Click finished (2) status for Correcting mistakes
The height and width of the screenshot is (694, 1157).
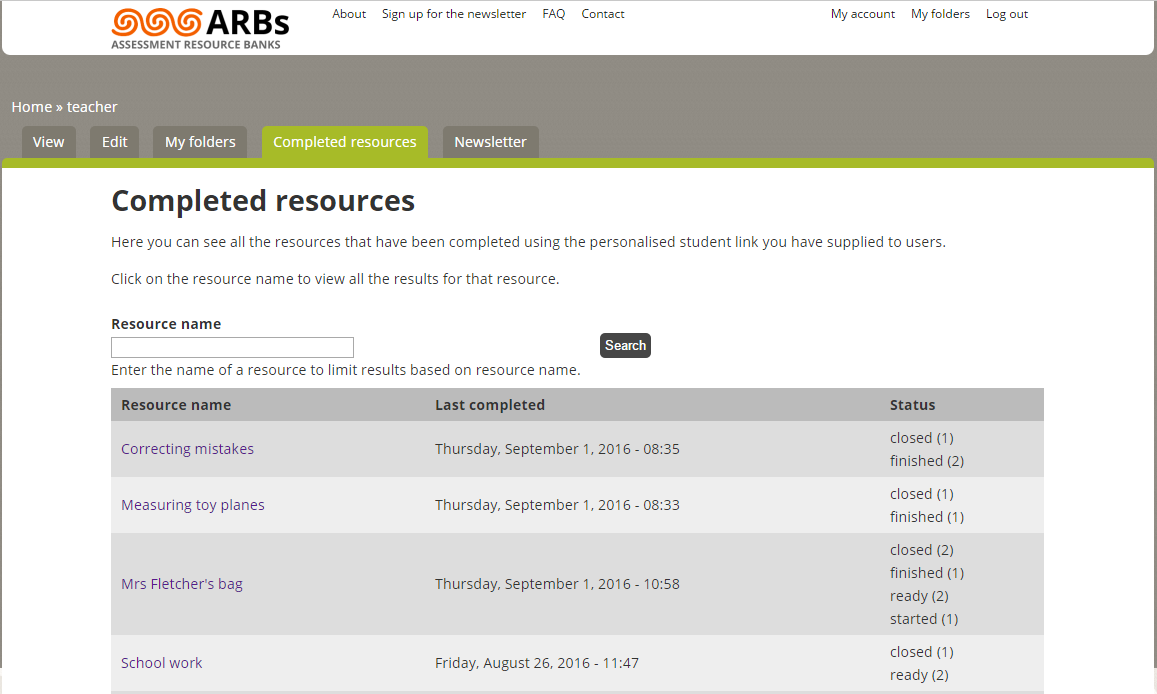pos(927,461)
